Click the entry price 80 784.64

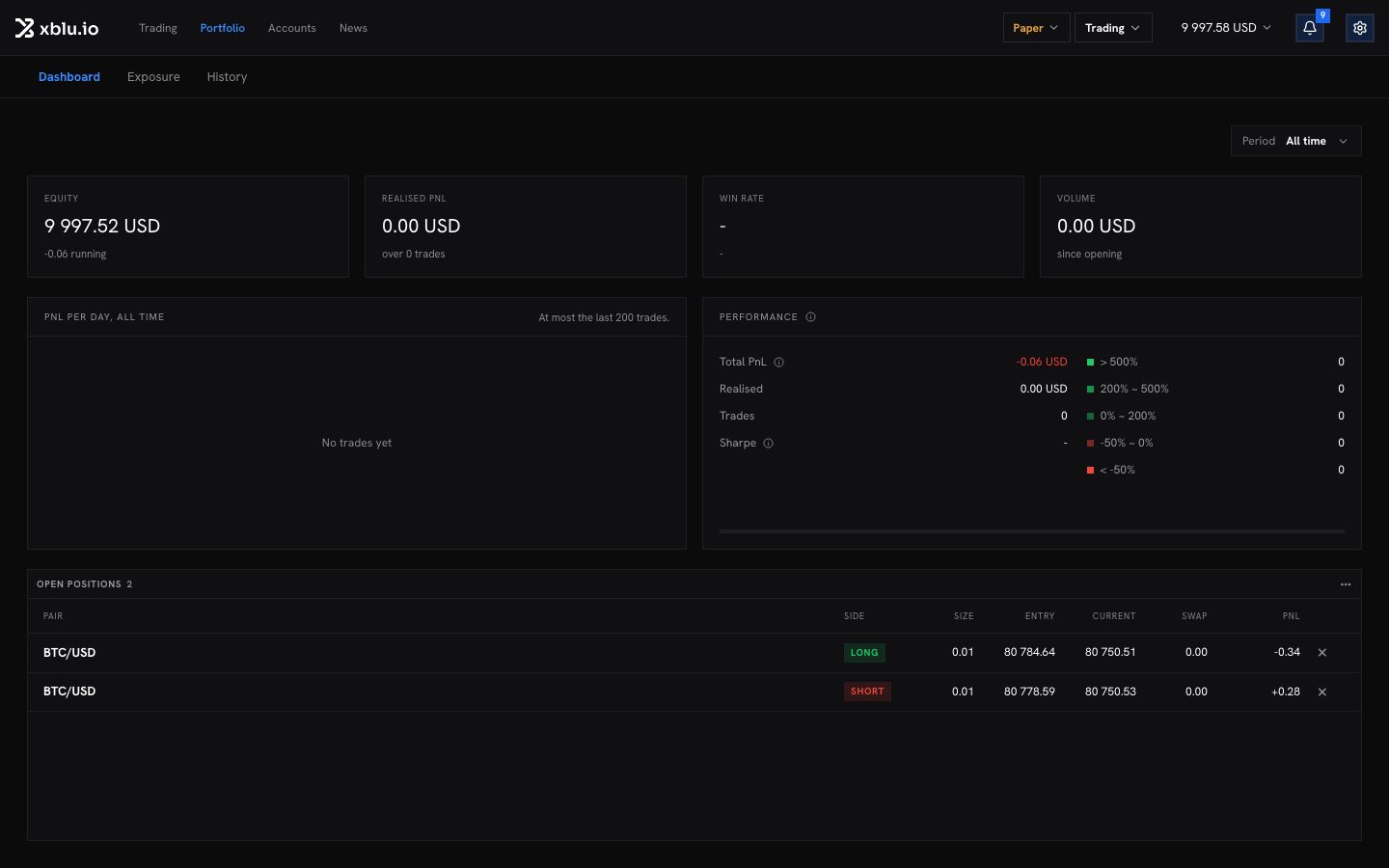coord(1029,653)
